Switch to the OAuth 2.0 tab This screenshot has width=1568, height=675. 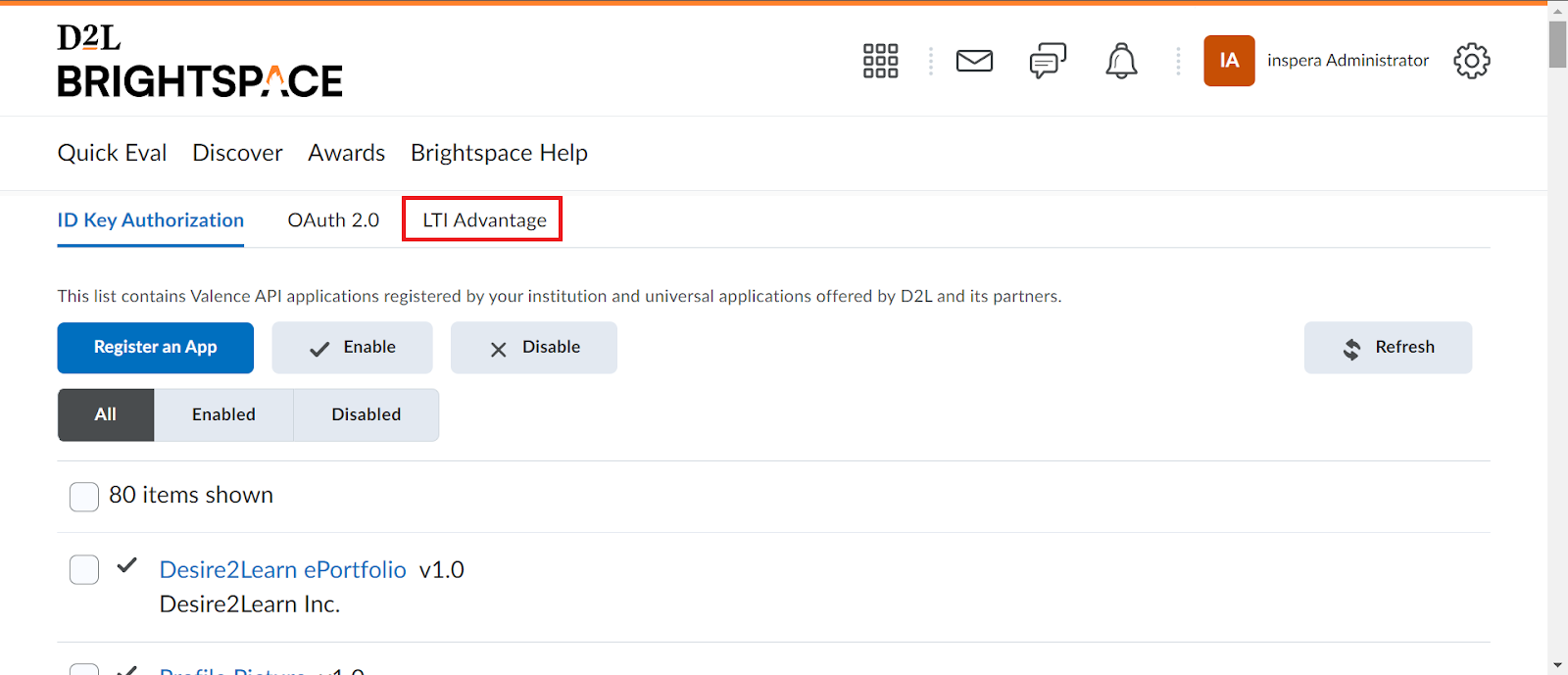(333, 220)
